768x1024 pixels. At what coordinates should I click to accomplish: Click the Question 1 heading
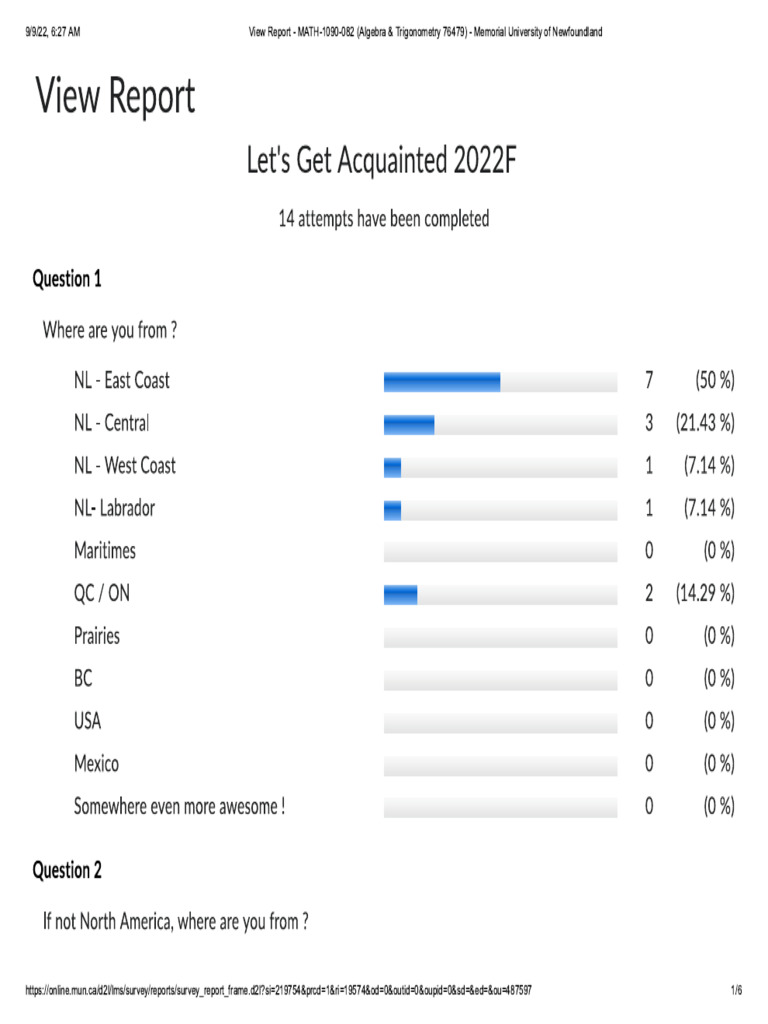pyautogui.click(x=67, y=280)
